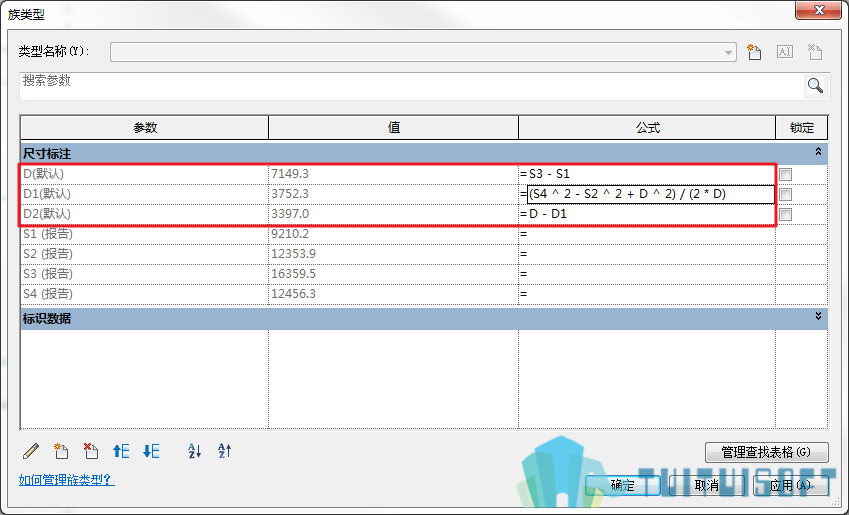Click the New Parameter icon at bottom

pyautogui.click(x=61, y=451)
